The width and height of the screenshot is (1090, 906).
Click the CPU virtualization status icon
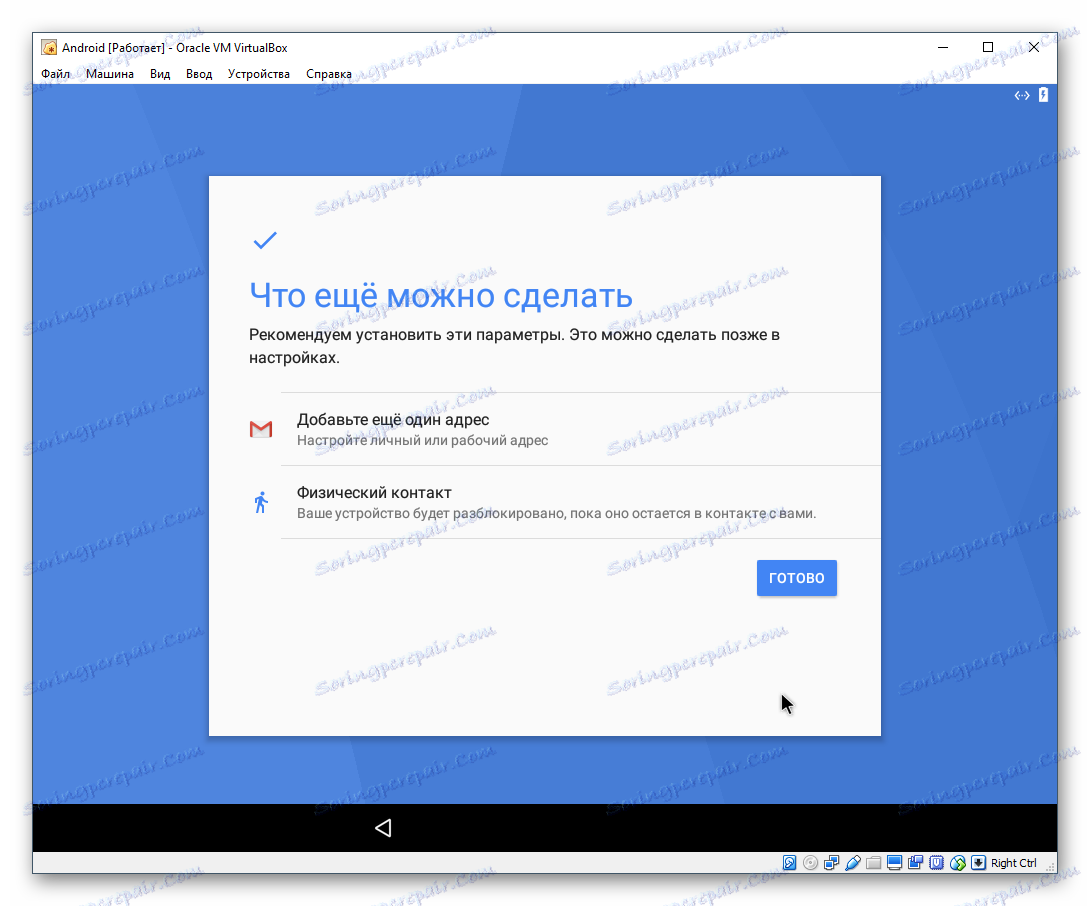936,863
